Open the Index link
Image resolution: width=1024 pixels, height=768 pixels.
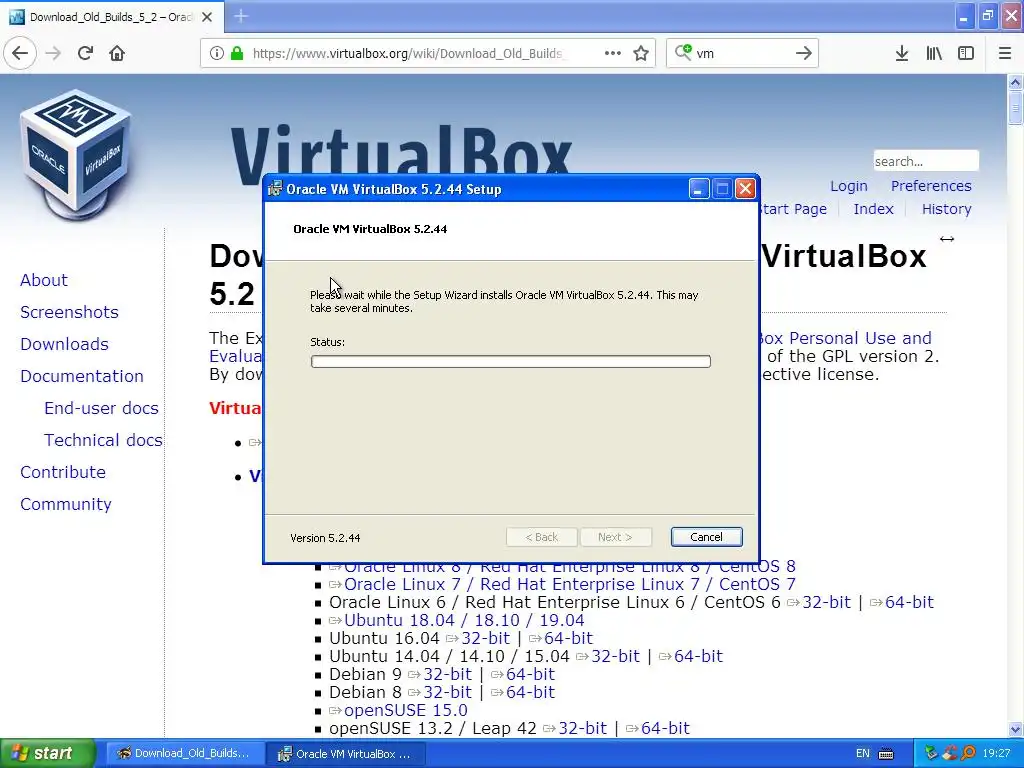(873, 209)
